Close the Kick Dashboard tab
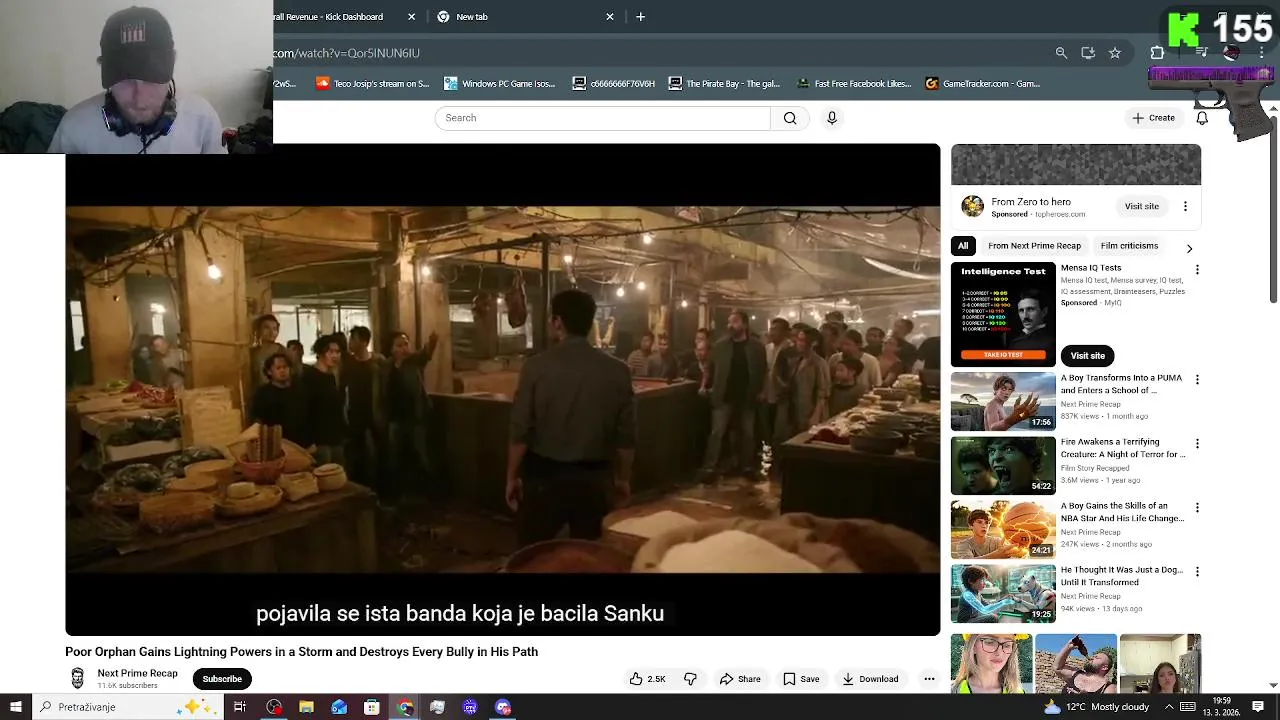1280x720 pixels. [411, 17]
